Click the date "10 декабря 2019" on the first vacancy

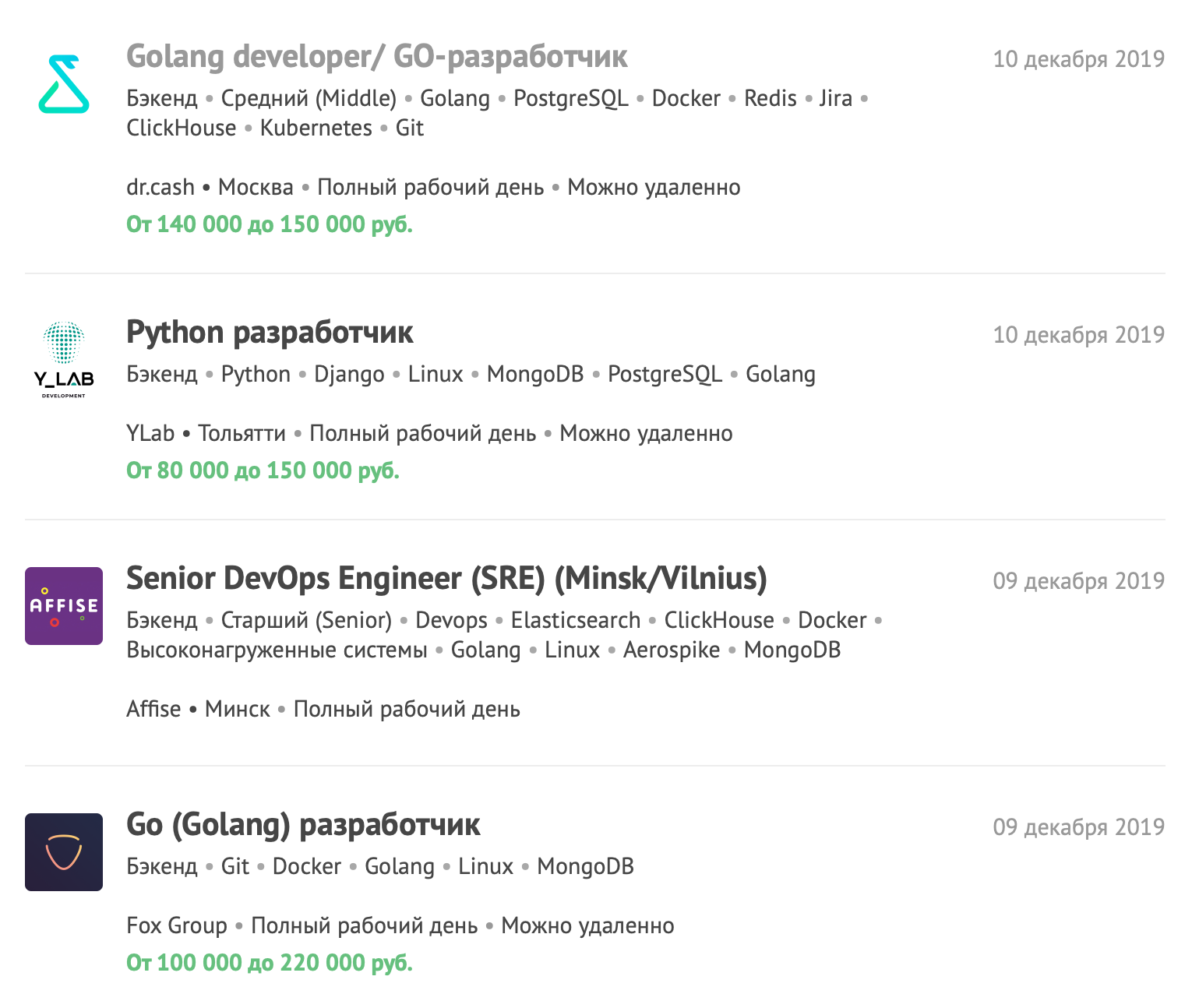pyautogui.click(x=1078, y=58)
